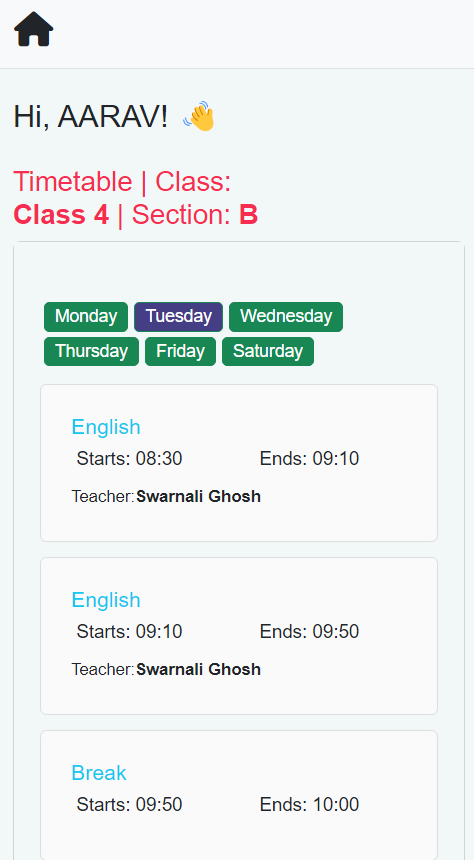Screen dimensions: 474x860
Task: Click teacher name in first English card
Action: [199, 496]
